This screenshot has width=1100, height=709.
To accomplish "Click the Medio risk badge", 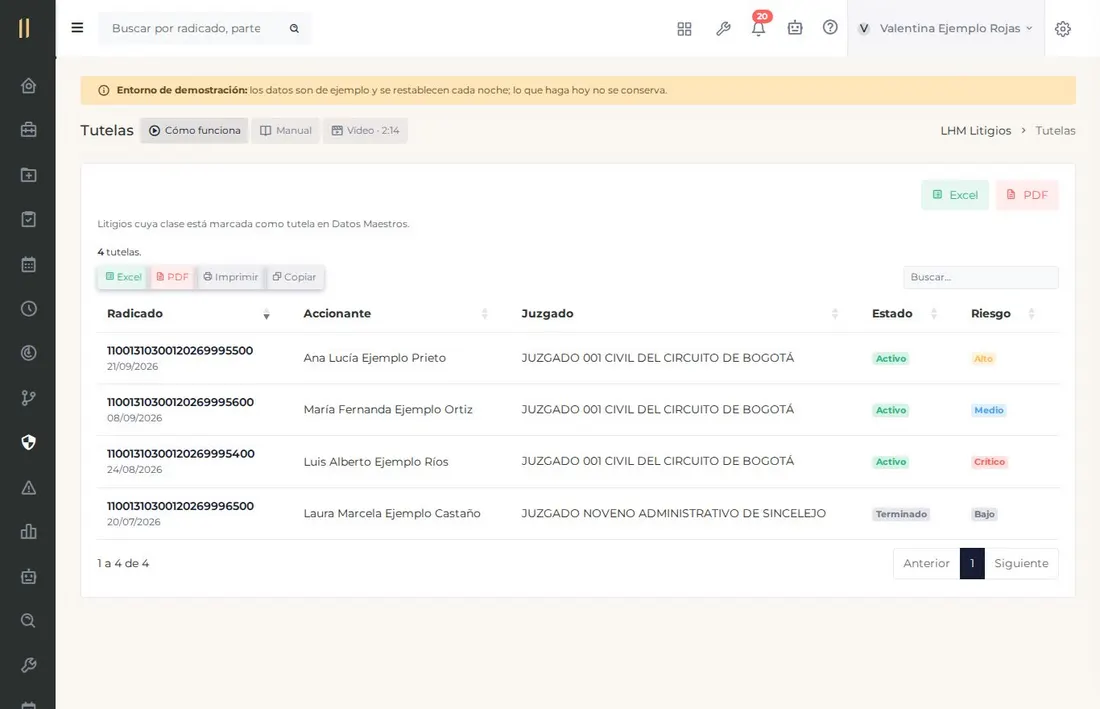I will (988, 410).
